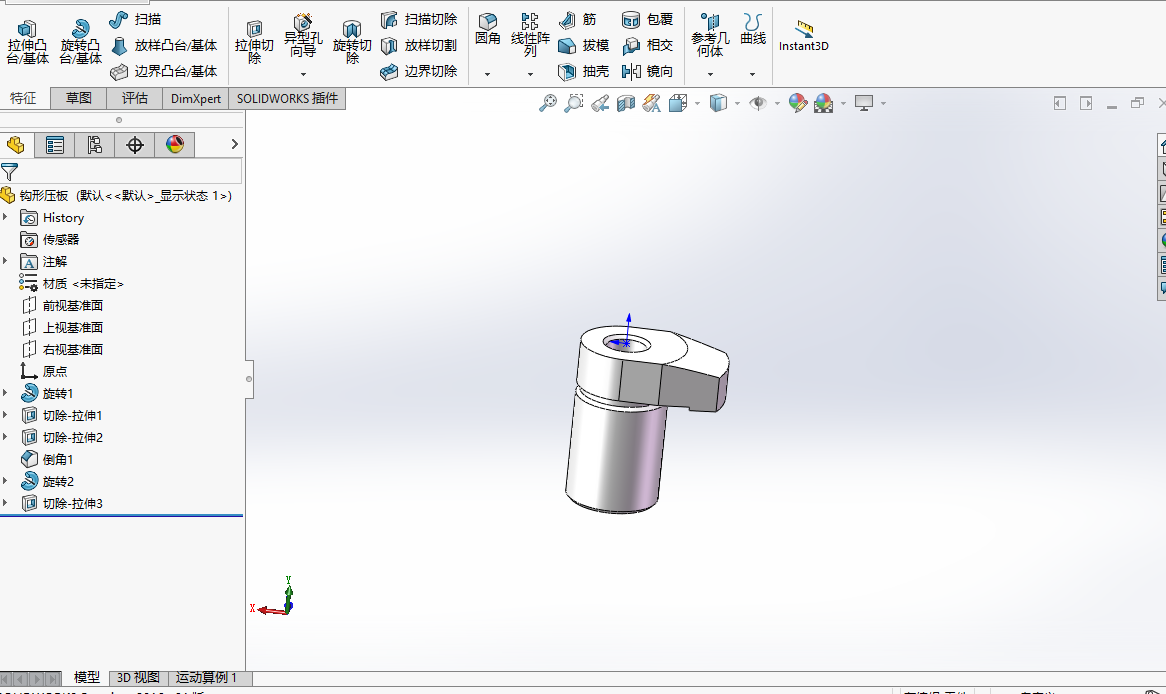Switch to the SOLIDWORKS 插件 tab

click(287, 98)
